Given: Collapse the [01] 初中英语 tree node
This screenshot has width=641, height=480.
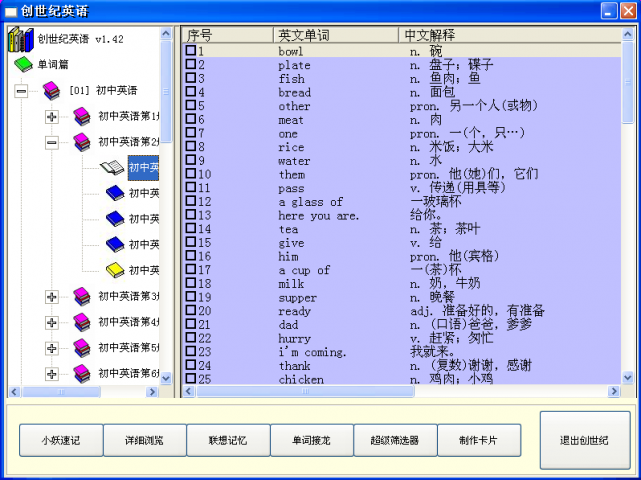Looking at the screenshot, I should pyautogui.click(x=21, y=91).
